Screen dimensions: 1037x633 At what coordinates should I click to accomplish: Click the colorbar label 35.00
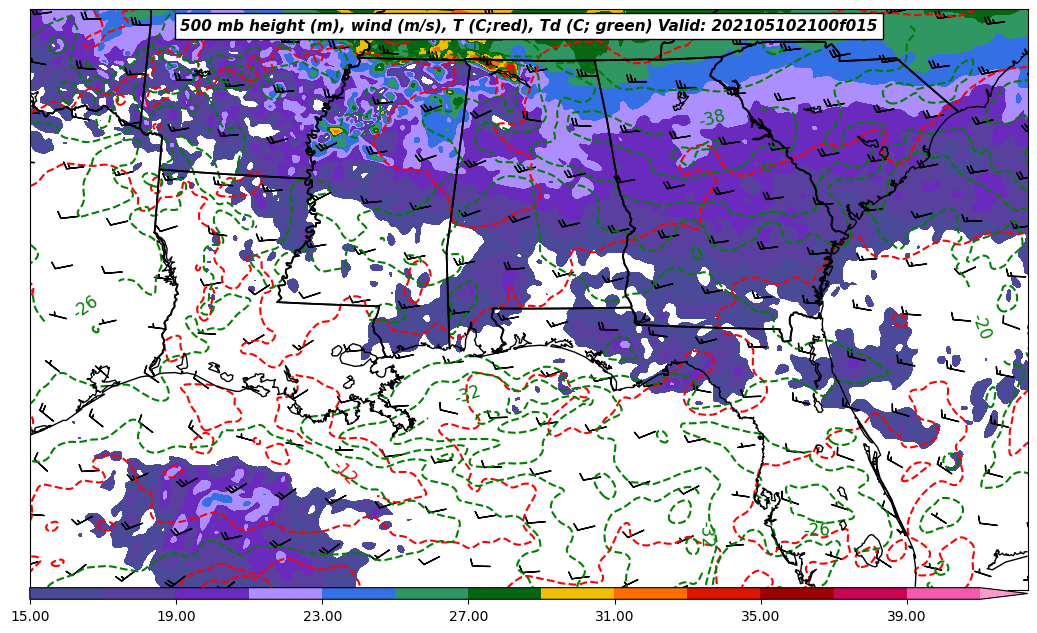[x=761, y=616]
